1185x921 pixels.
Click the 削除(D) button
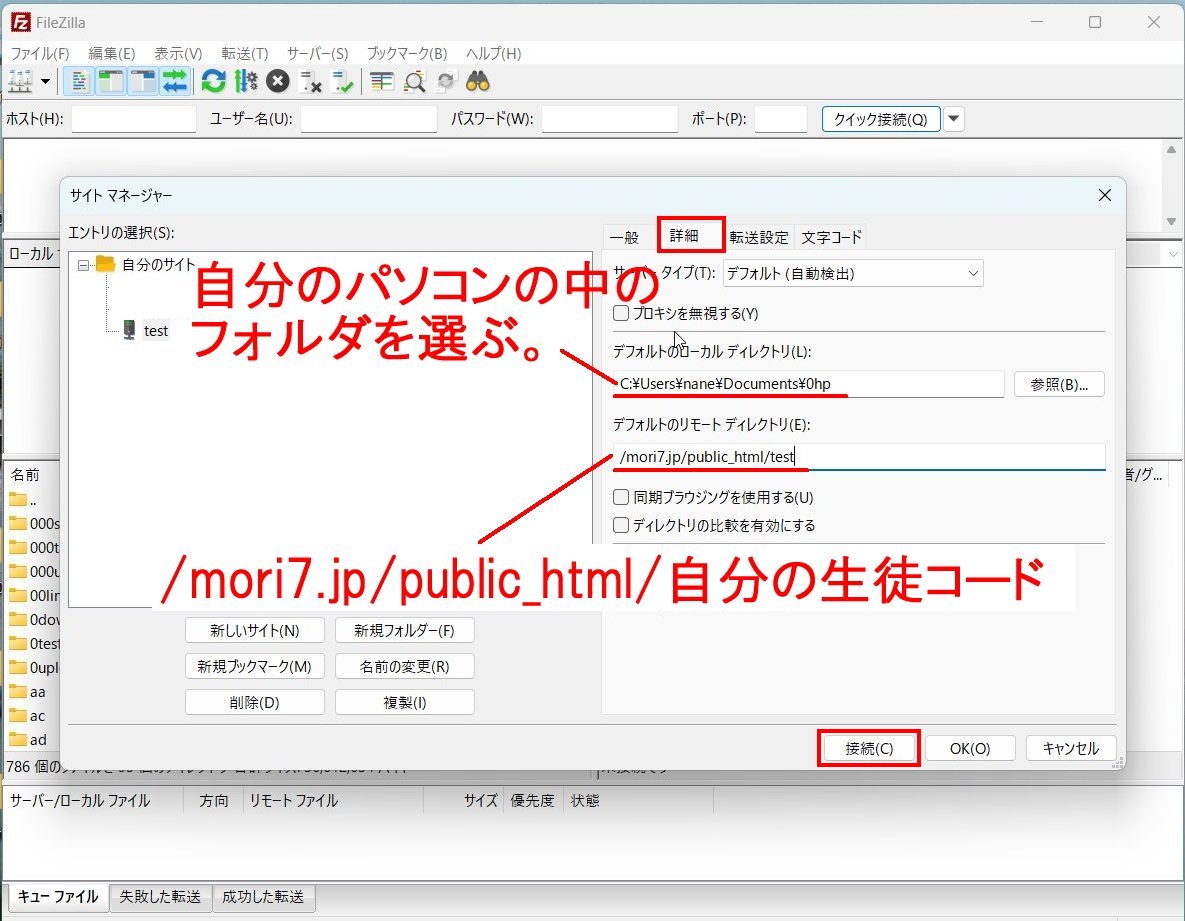pos(255,703)
